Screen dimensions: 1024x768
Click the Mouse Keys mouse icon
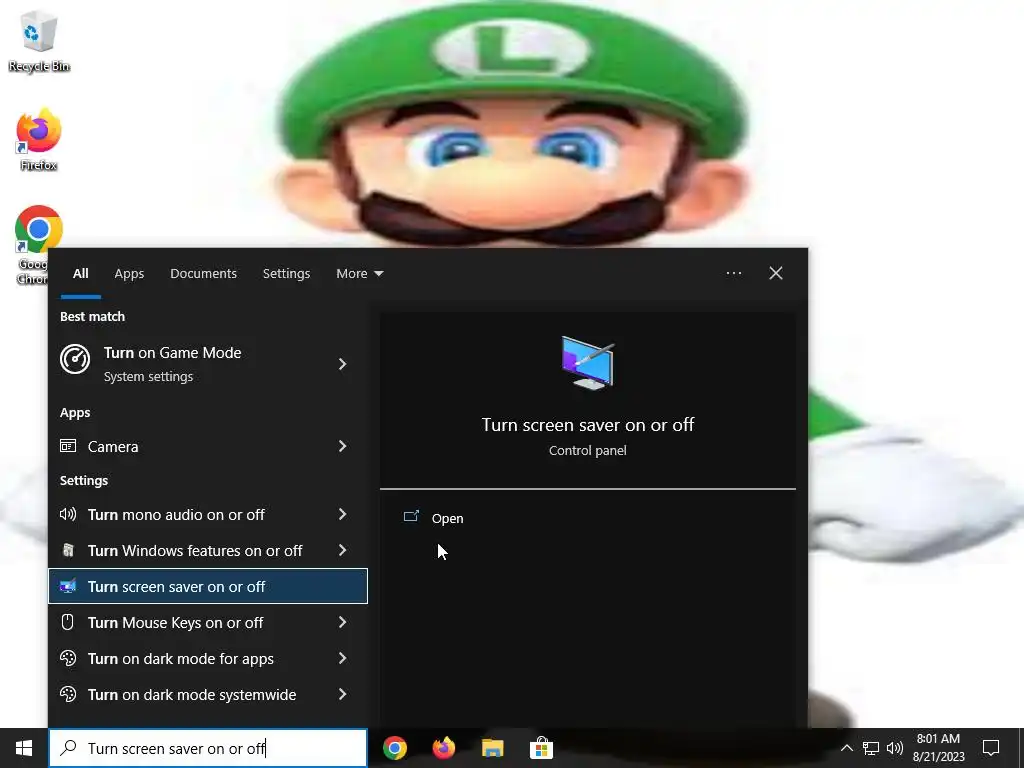click(x=67, y=622)
